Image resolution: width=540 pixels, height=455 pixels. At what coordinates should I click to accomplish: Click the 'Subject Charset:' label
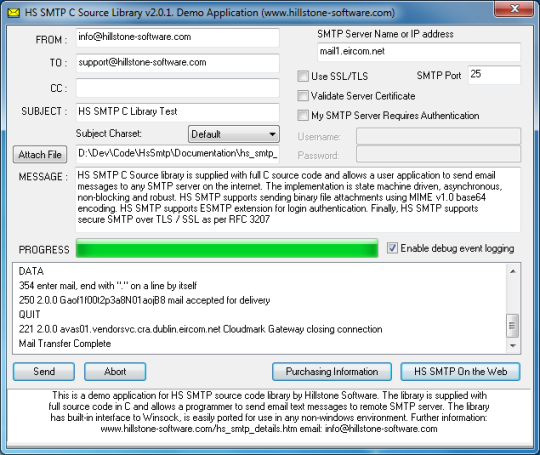pyautogui.click(x=108, y=133)
